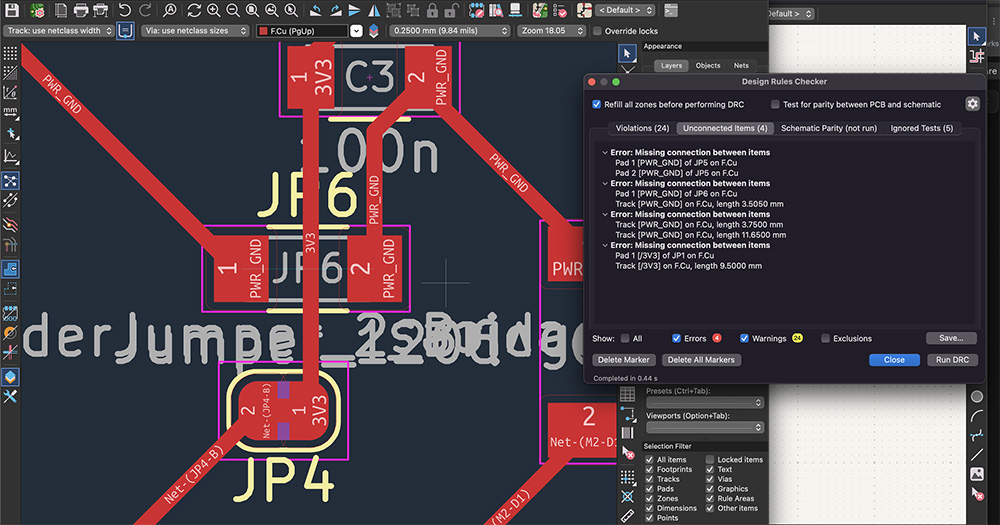The height and width of the screenshot is (525, 1000).
Task: Toggle filled zones display icon
Action: tap(10, 269)
